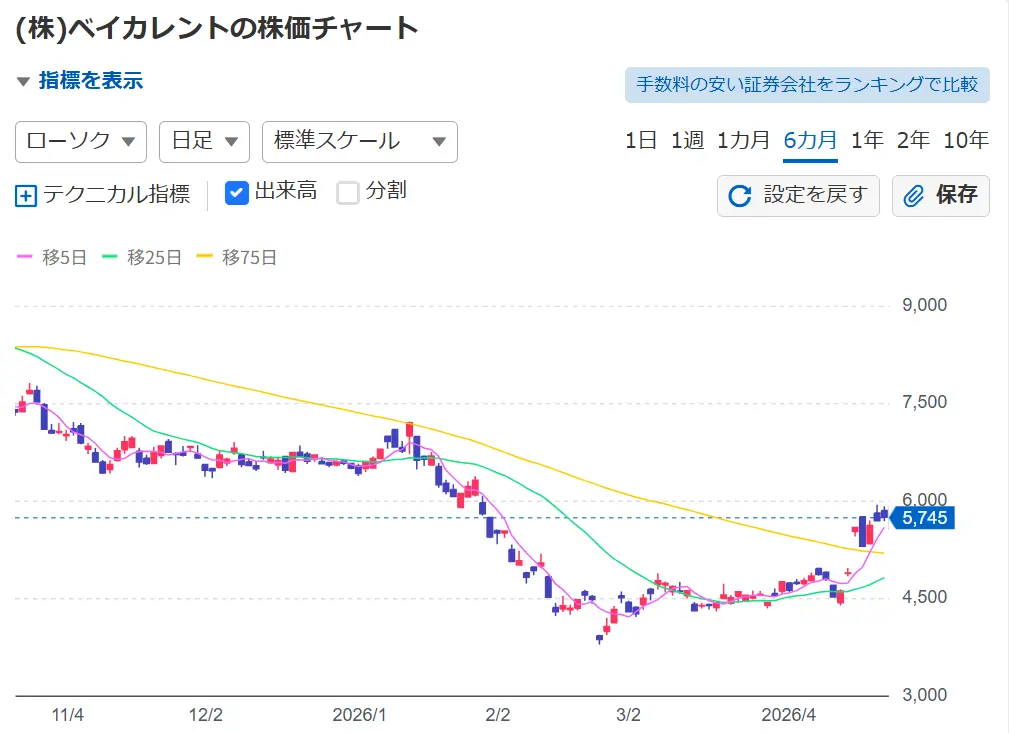Viewport: 1009px width, 733px height.
Task: Click the 指標を表示 link text
Action: tap(91, 81)
